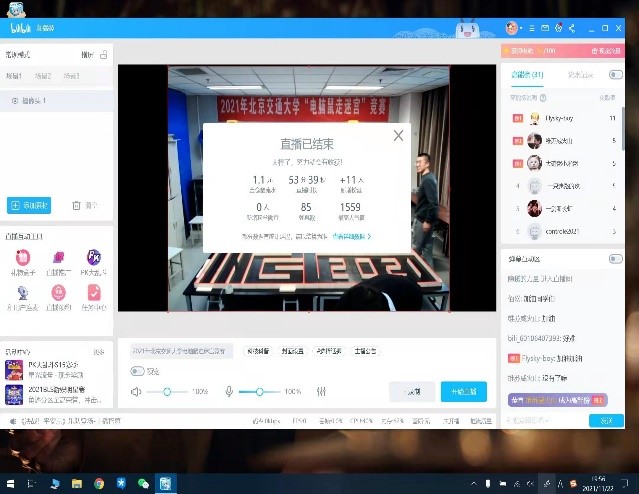The image size is (639, 494).
Task: Click the speaker announcement icon in status bar
Action: (13, 421)
